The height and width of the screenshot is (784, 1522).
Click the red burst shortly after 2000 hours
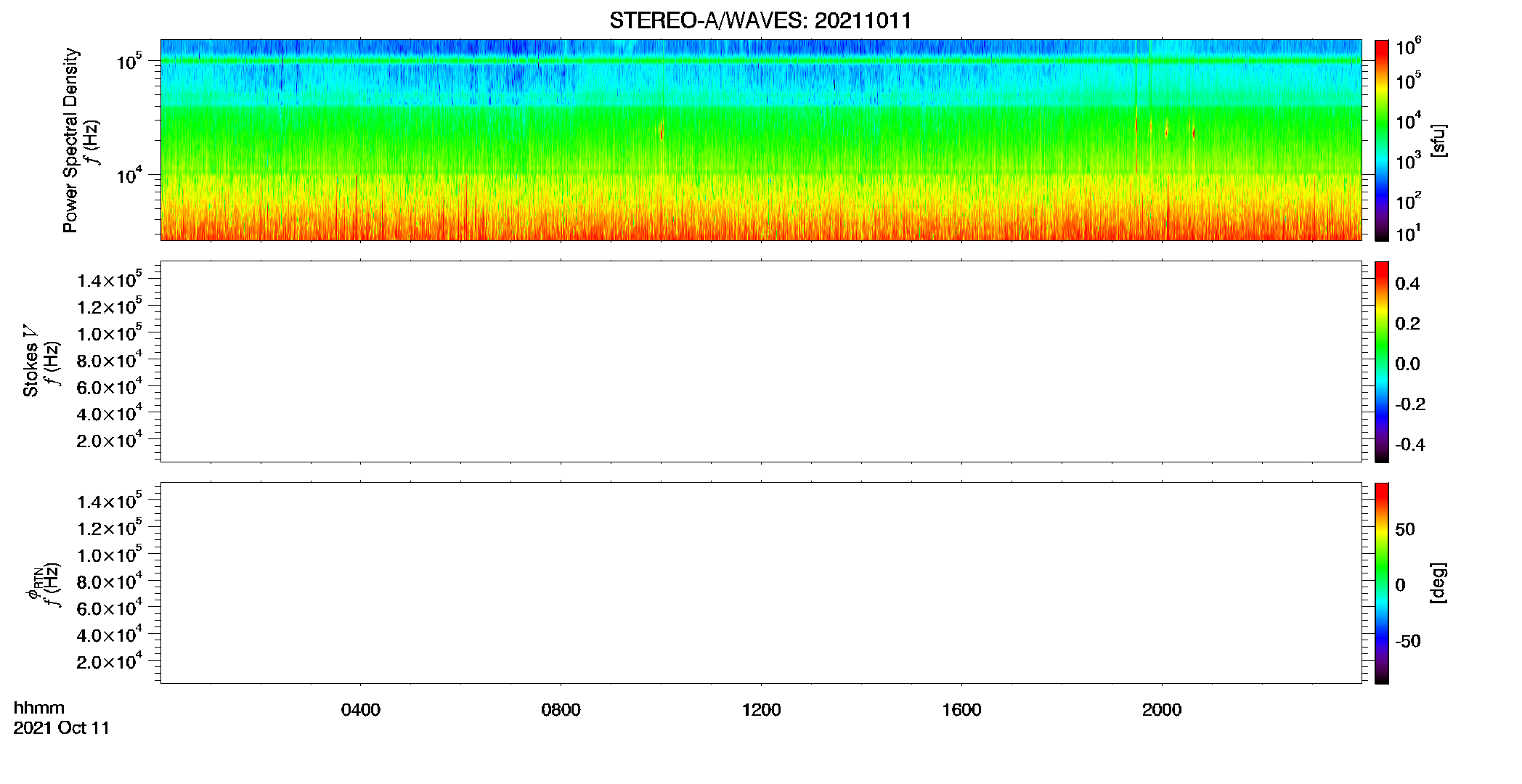pyautogui.click(x=1193, y=132)
